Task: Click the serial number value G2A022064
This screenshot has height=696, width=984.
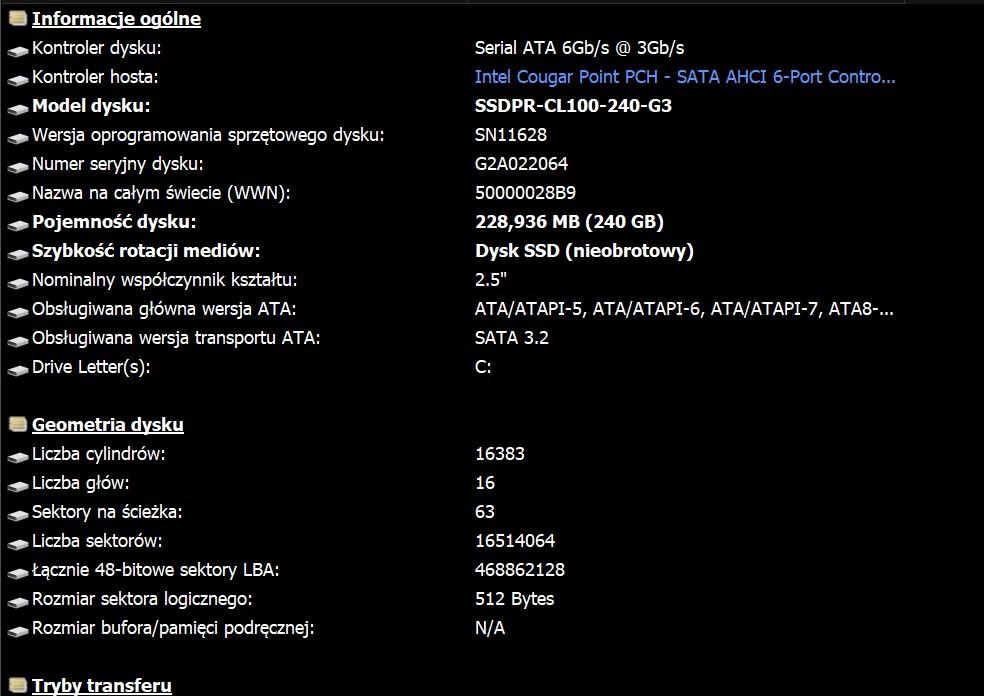Action: click(x=521, y=164)
